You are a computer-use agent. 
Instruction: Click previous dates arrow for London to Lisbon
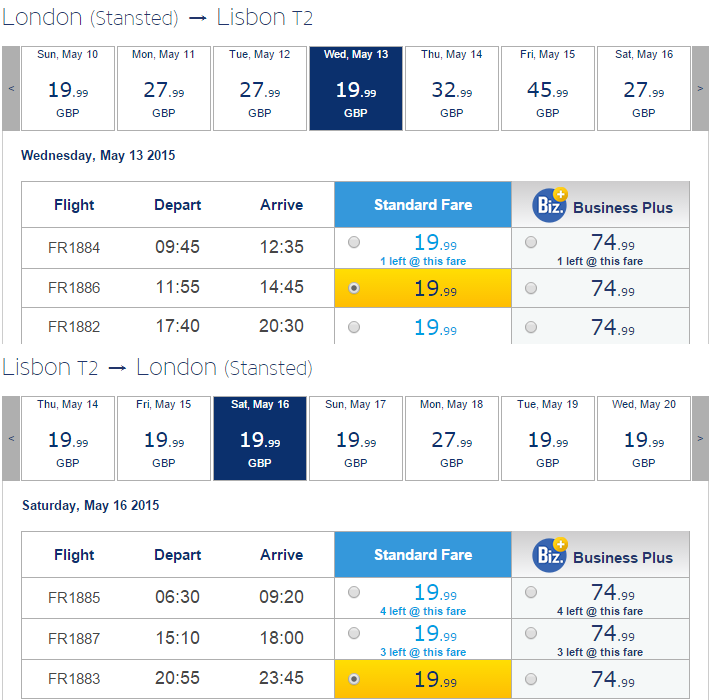(x=11, y=88)
